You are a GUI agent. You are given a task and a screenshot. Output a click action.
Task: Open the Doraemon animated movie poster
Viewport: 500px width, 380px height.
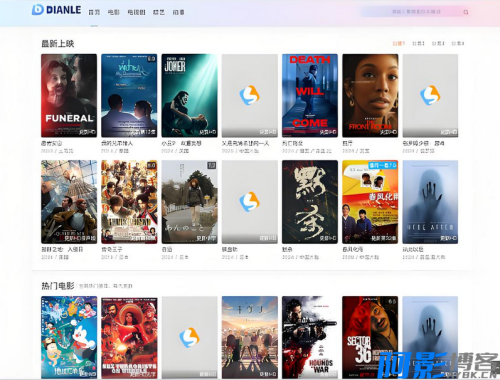69,337
